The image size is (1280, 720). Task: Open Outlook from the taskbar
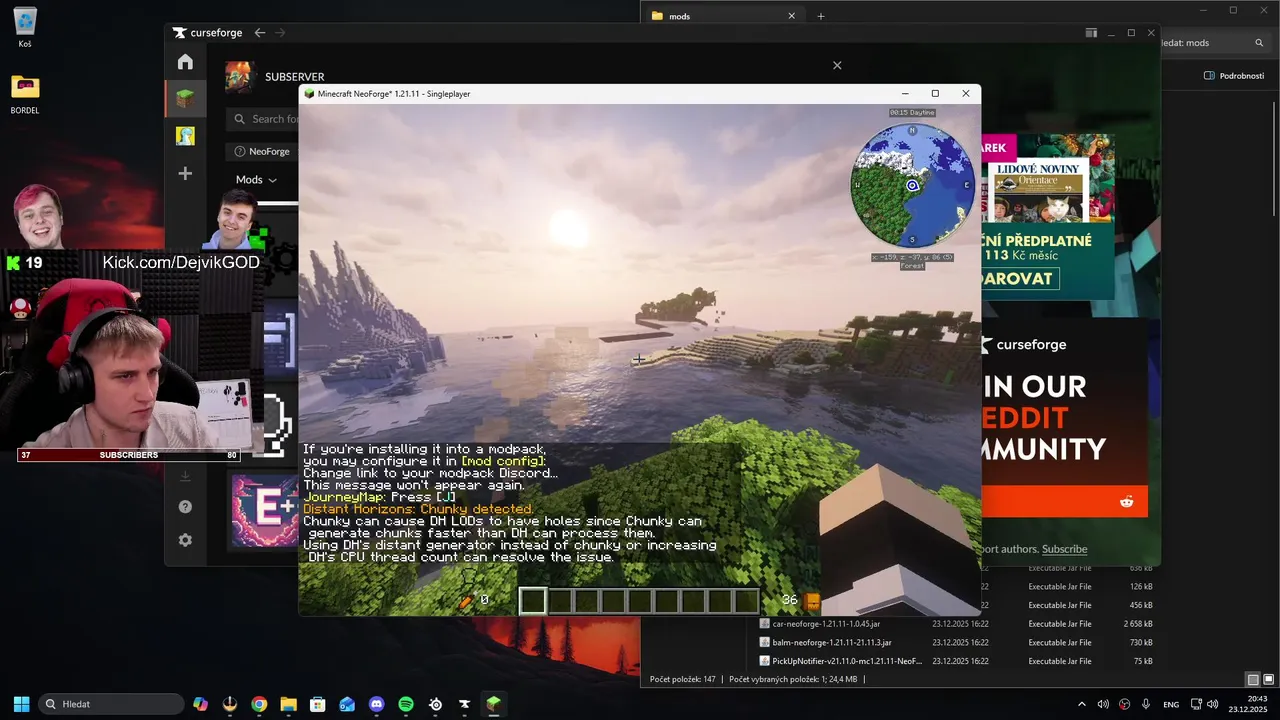coord(347,704)
